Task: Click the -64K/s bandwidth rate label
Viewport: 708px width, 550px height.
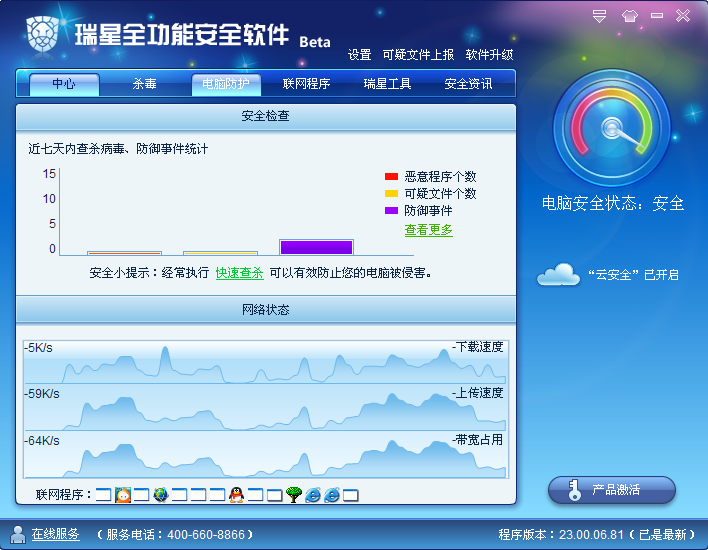Action: click(x=42, y=441)
